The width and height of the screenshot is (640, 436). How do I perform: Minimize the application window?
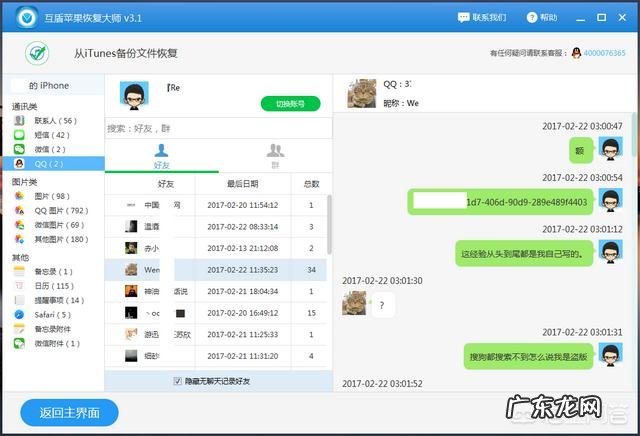(580, 18)
